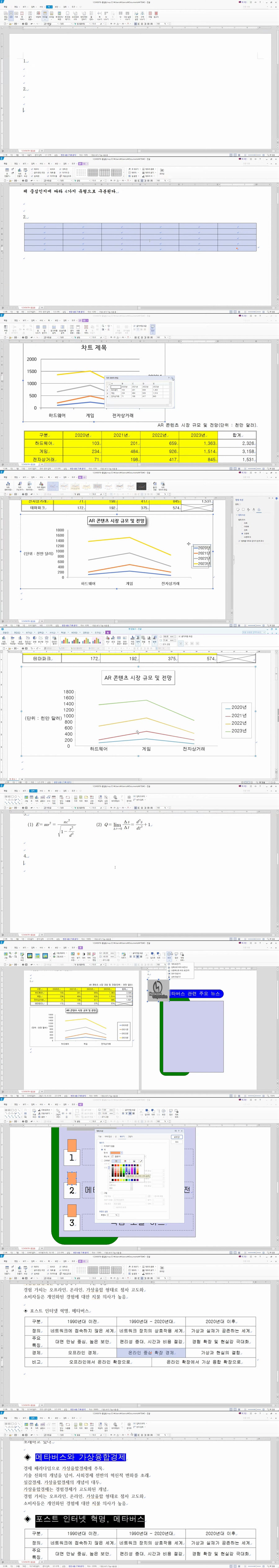The image size is (279, 1568).
Task: Click the 설정(D) button
Action: tap(177, 1137)
